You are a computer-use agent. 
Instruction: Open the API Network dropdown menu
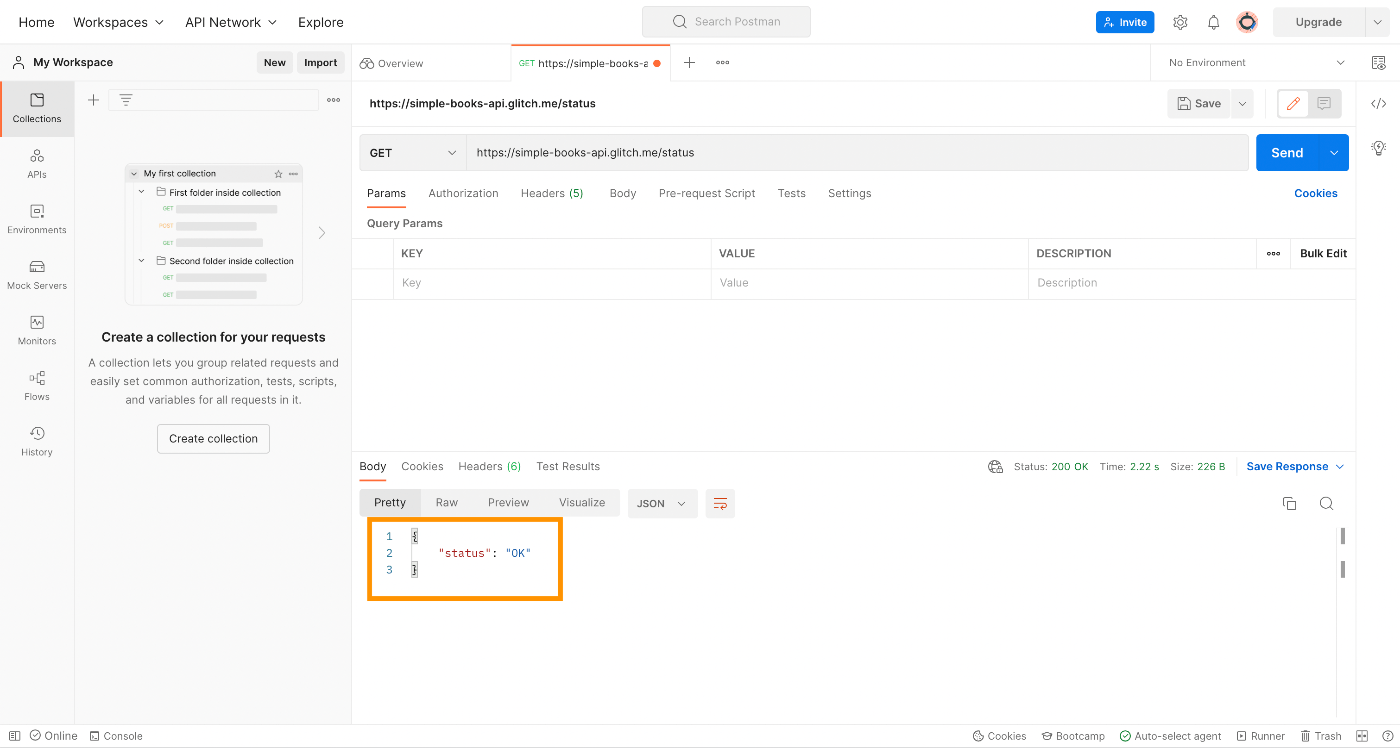231,22
